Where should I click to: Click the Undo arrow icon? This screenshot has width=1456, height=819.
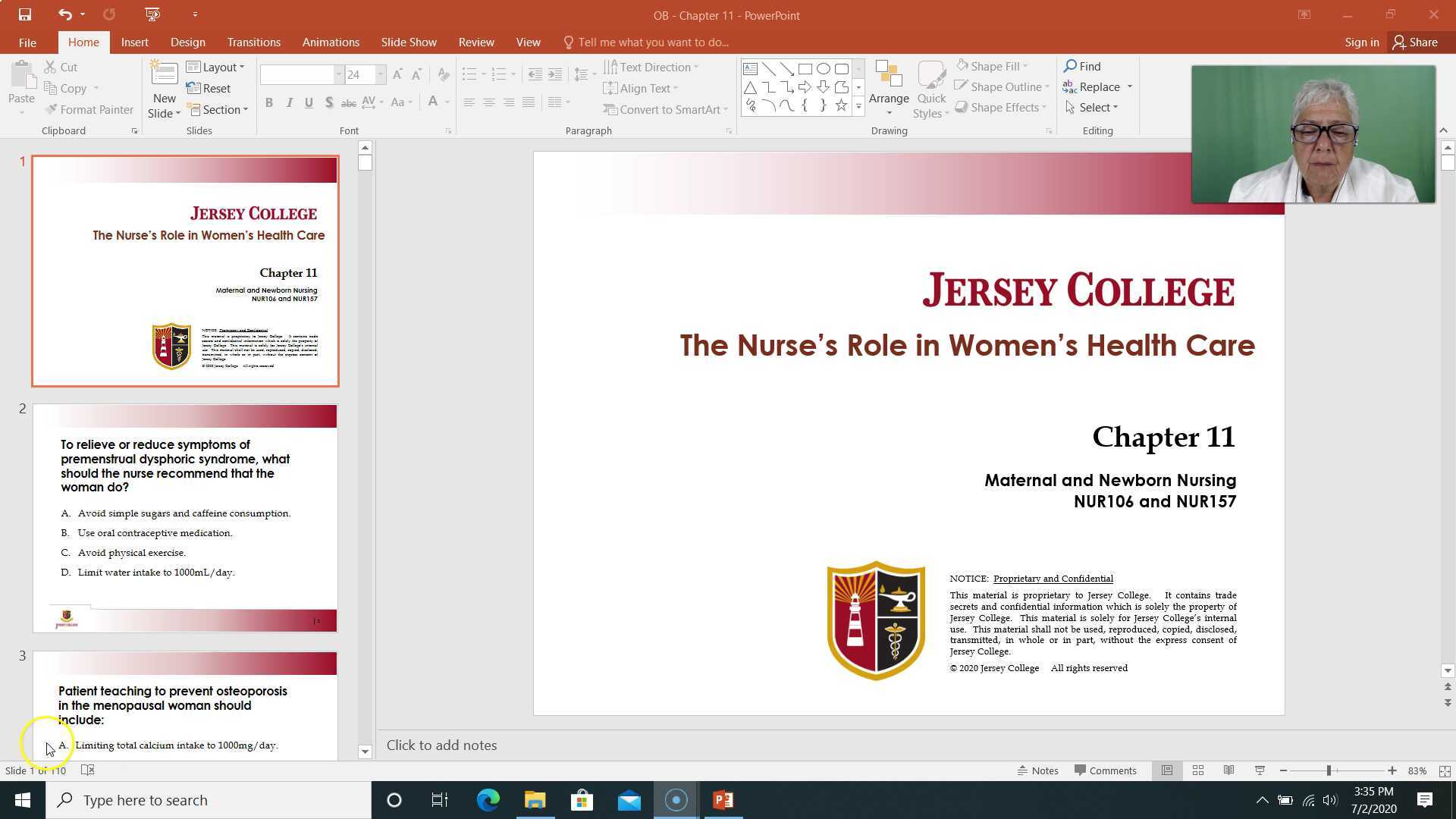tap(64, 14)
